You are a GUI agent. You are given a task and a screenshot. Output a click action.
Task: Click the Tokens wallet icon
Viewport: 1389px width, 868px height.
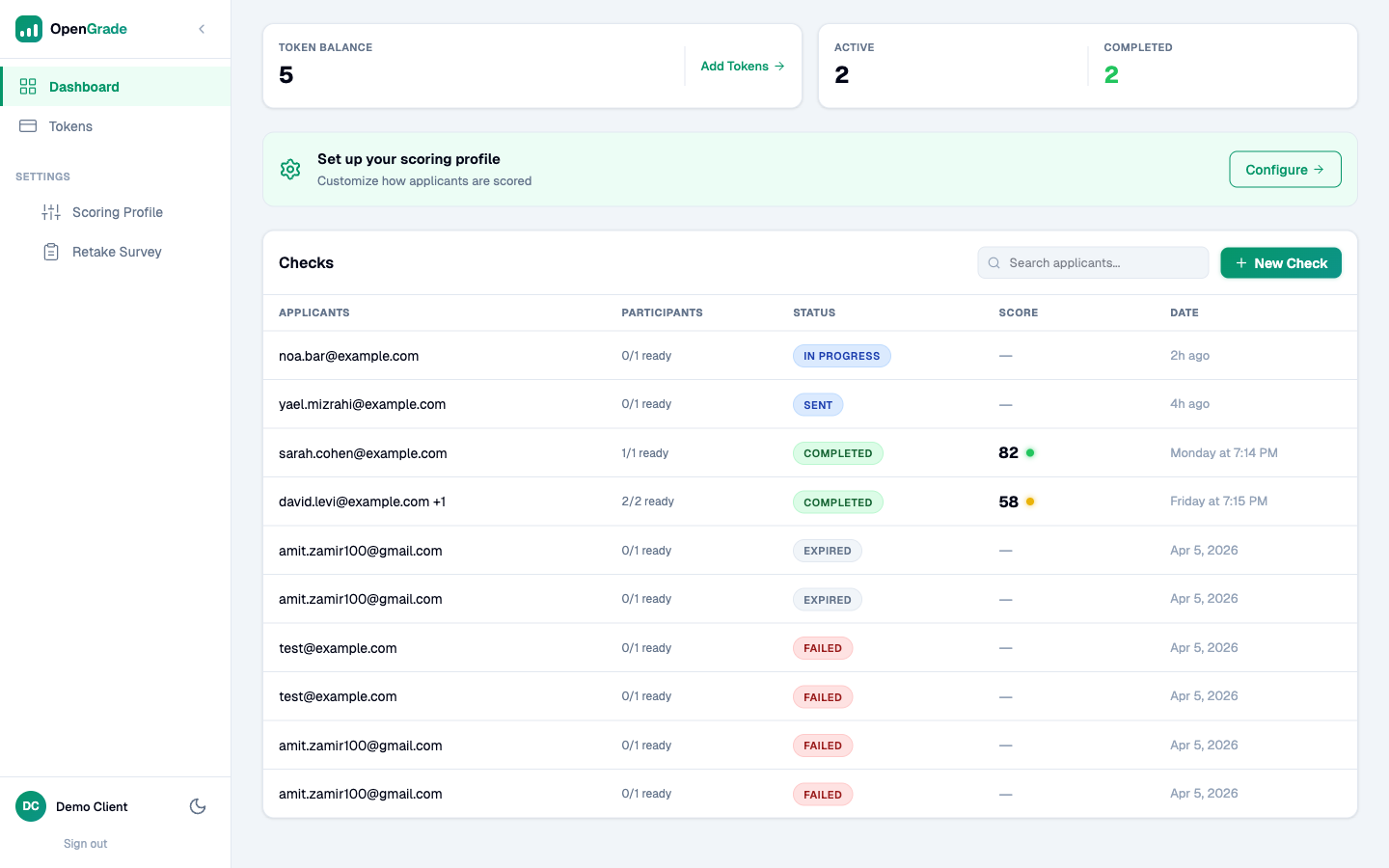tap(27, 125)
